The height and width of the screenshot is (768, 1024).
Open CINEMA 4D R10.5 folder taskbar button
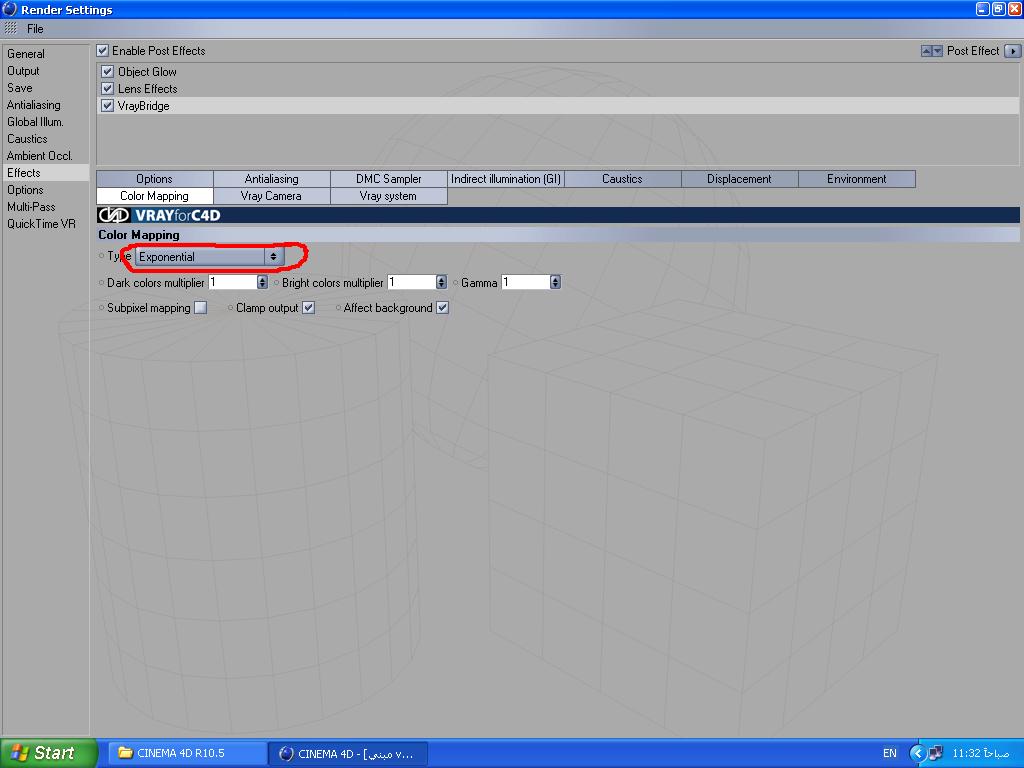[187, 753]
